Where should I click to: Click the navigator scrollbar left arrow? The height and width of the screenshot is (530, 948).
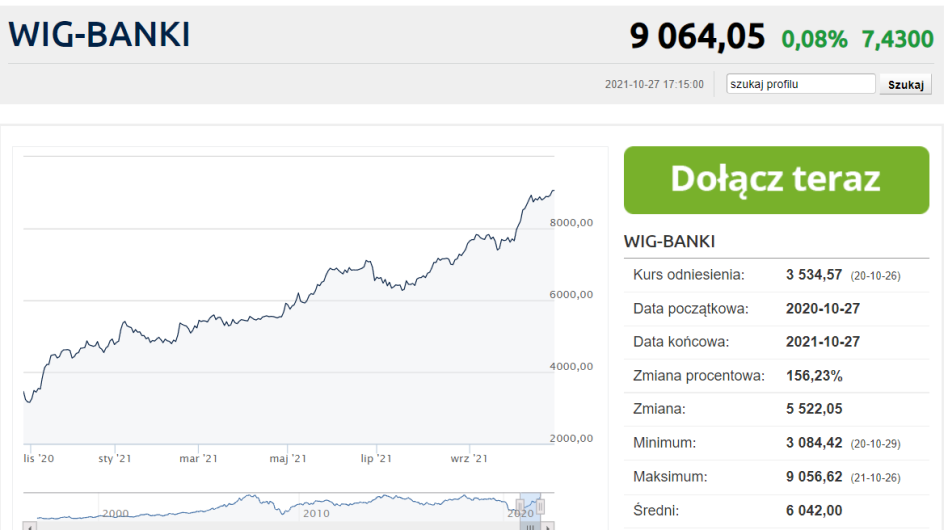(30, 526)
